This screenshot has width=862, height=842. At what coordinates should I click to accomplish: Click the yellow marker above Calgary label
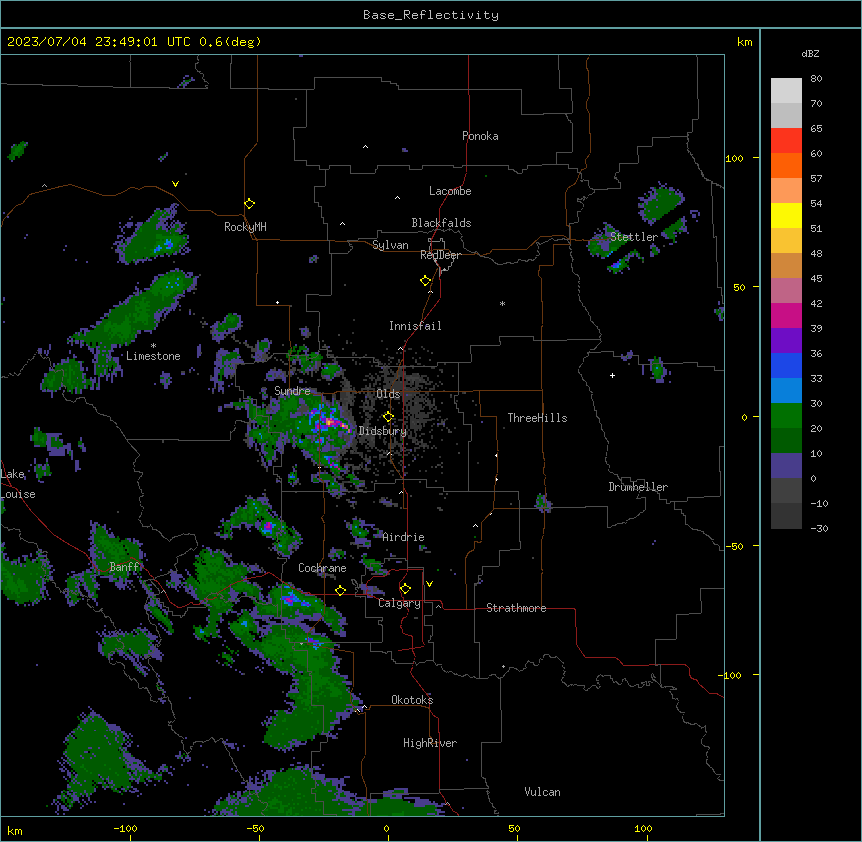tap(405, 589)
